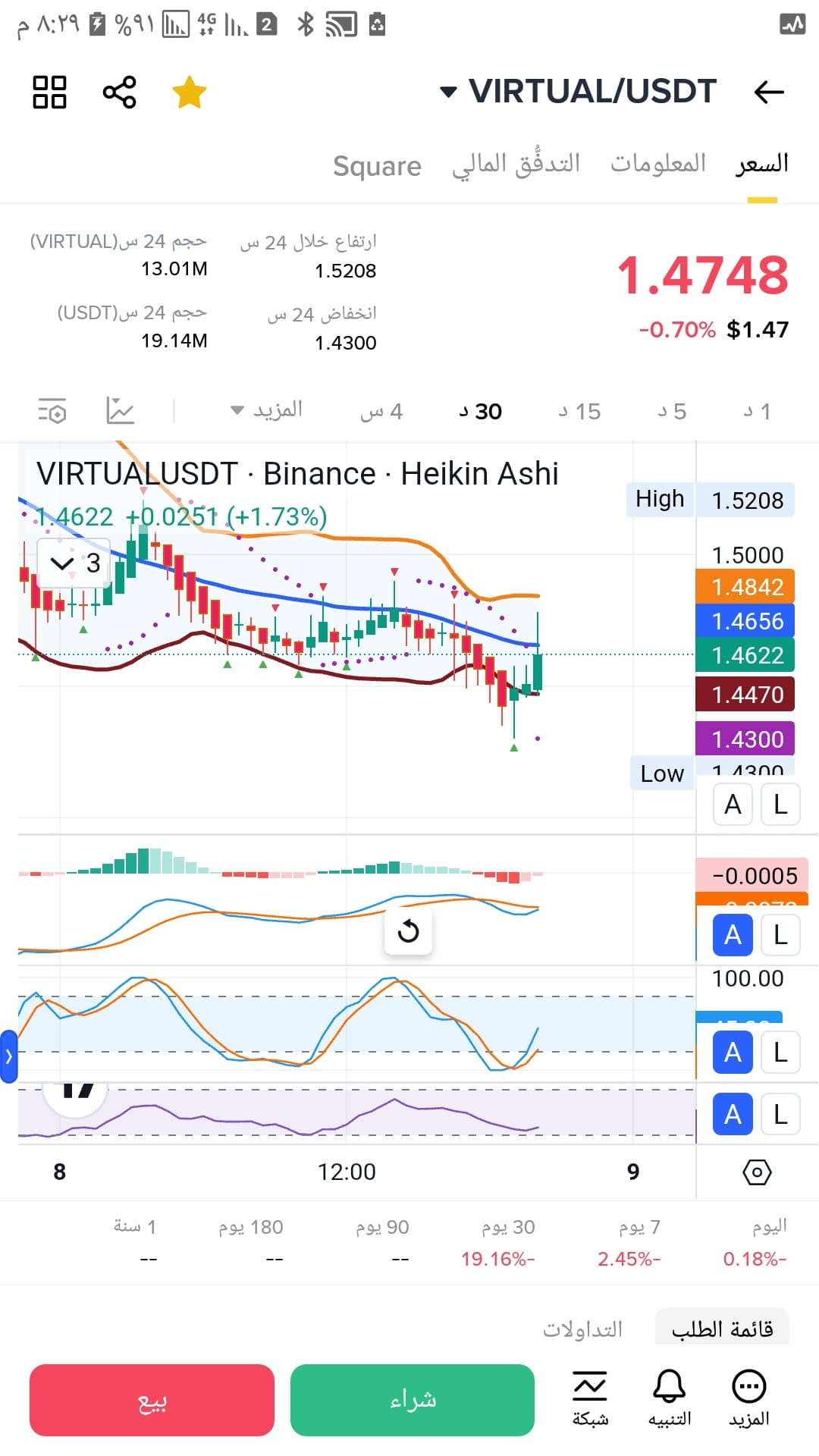The image size is (819, 1456).
Task: Click the High 1.5208 label
Action: (x=711, y=500)
